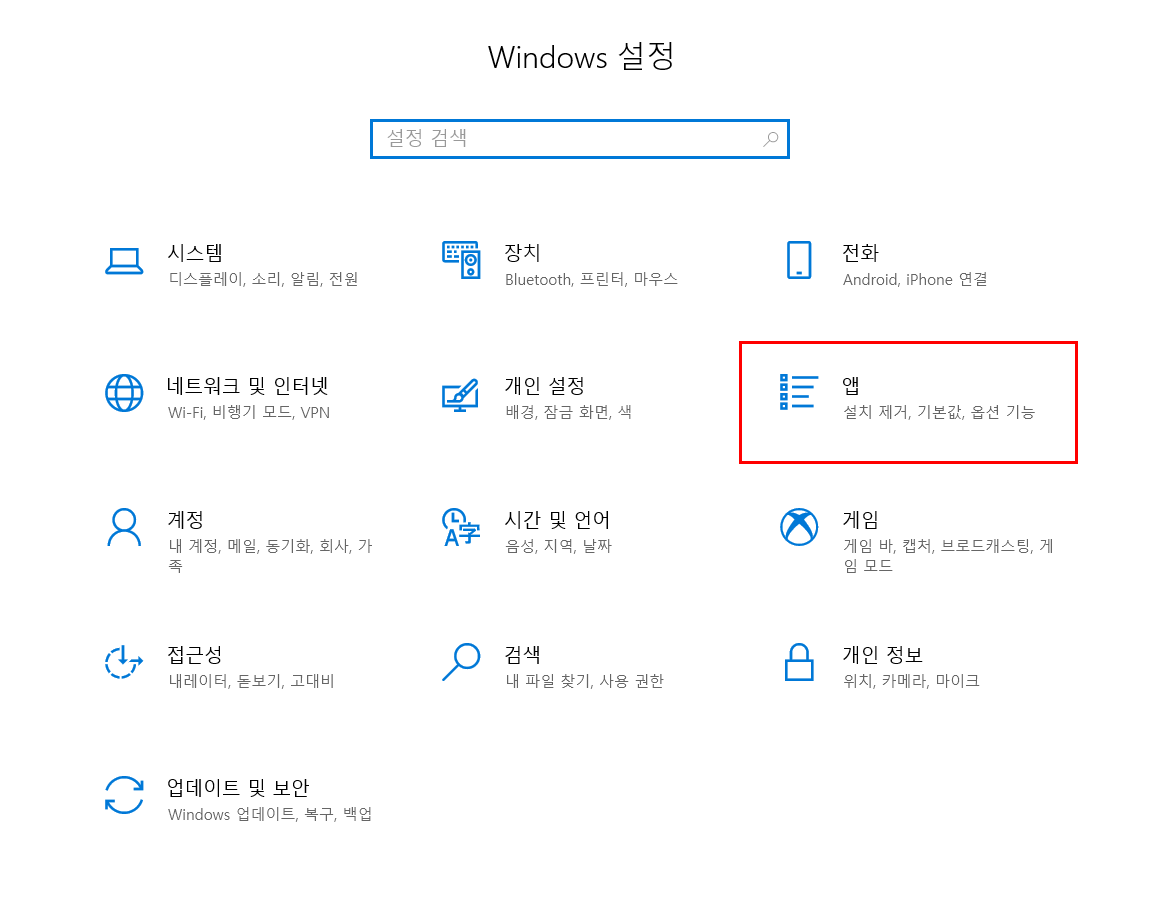Click the 접근성 icon
The image size is (1152, 915).
click(x=123, y=661)
